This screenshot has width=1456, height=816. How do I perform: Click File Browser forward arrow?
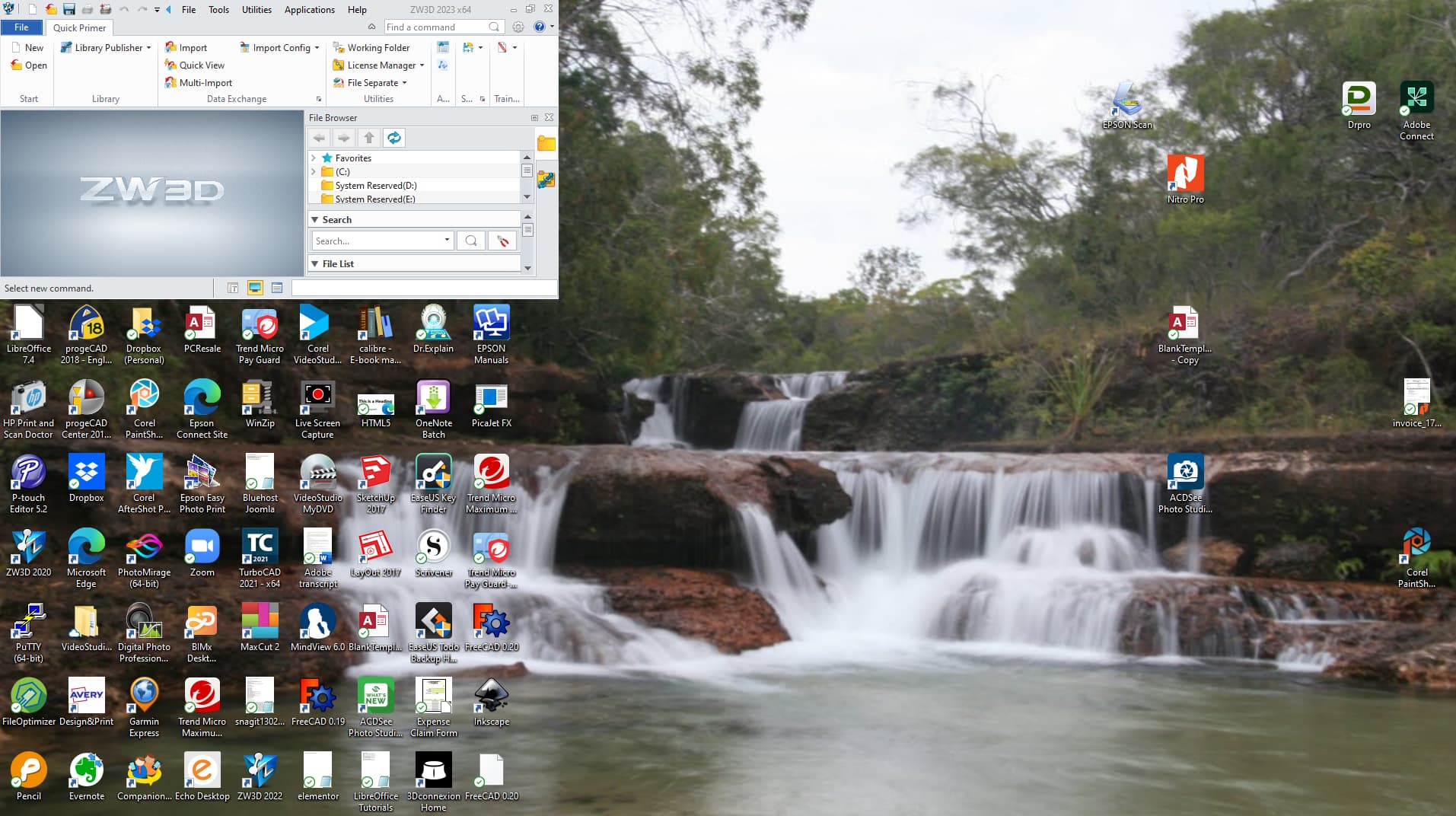point(344,138)
